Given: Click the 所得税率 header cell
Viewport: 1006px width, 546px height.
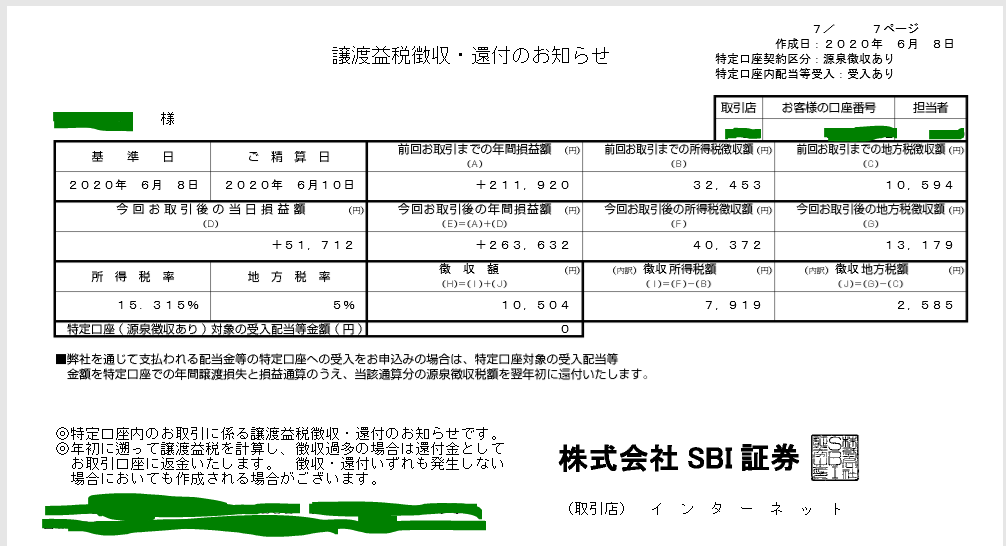Looking at the screenshot, I should coord(133,277).
